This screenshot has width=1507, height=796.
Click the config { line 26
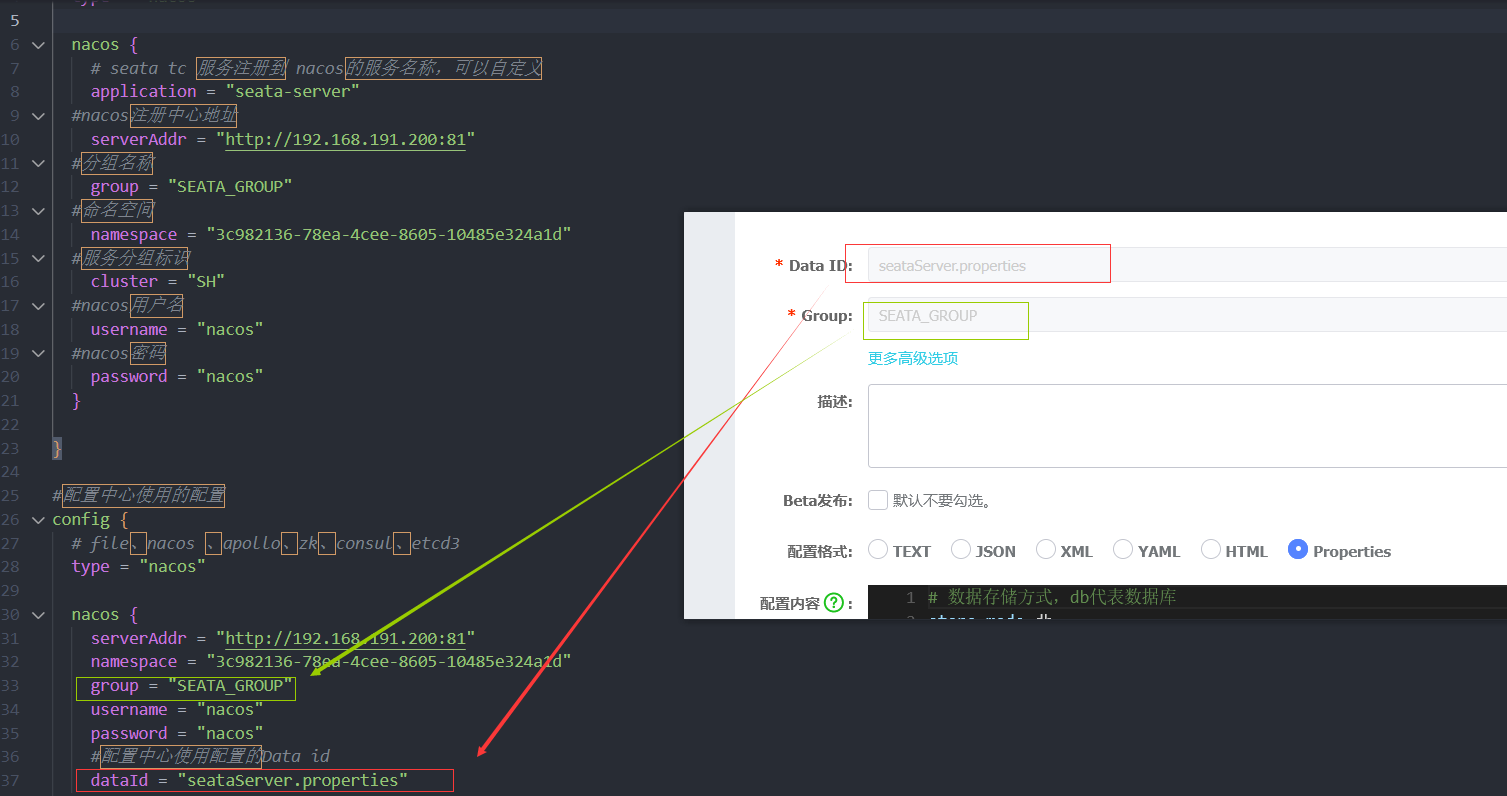click(x=90, y=520)
